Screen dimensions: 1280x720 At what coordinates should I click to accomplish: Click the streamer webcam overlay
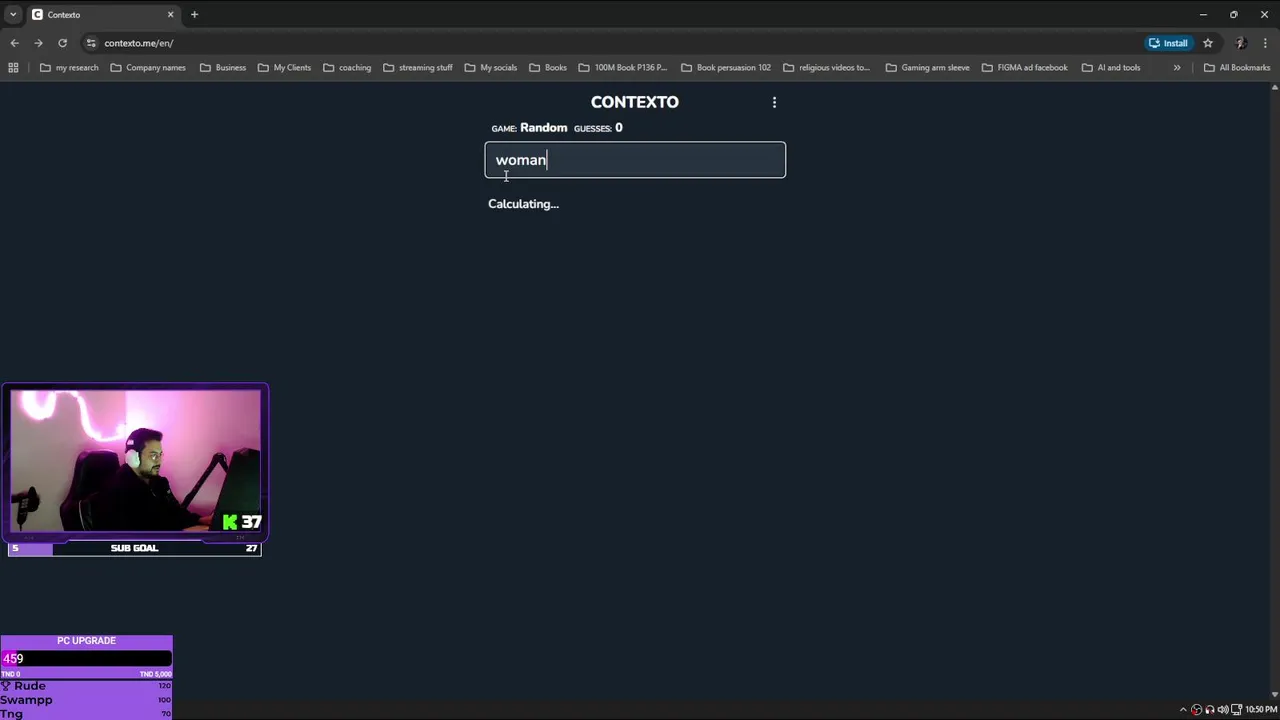point(135,461)
